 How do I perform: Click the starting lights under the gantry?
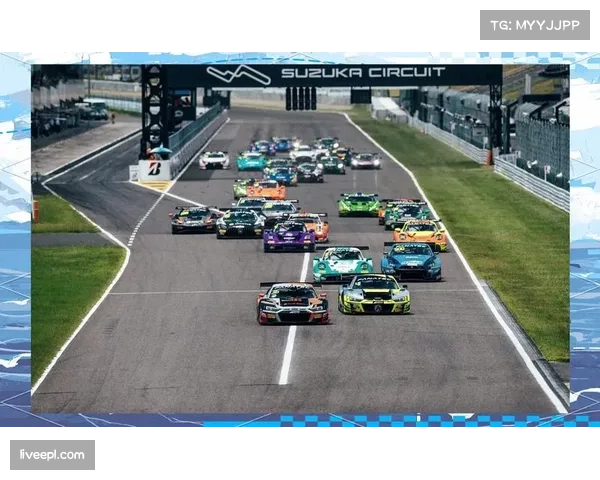300,98
